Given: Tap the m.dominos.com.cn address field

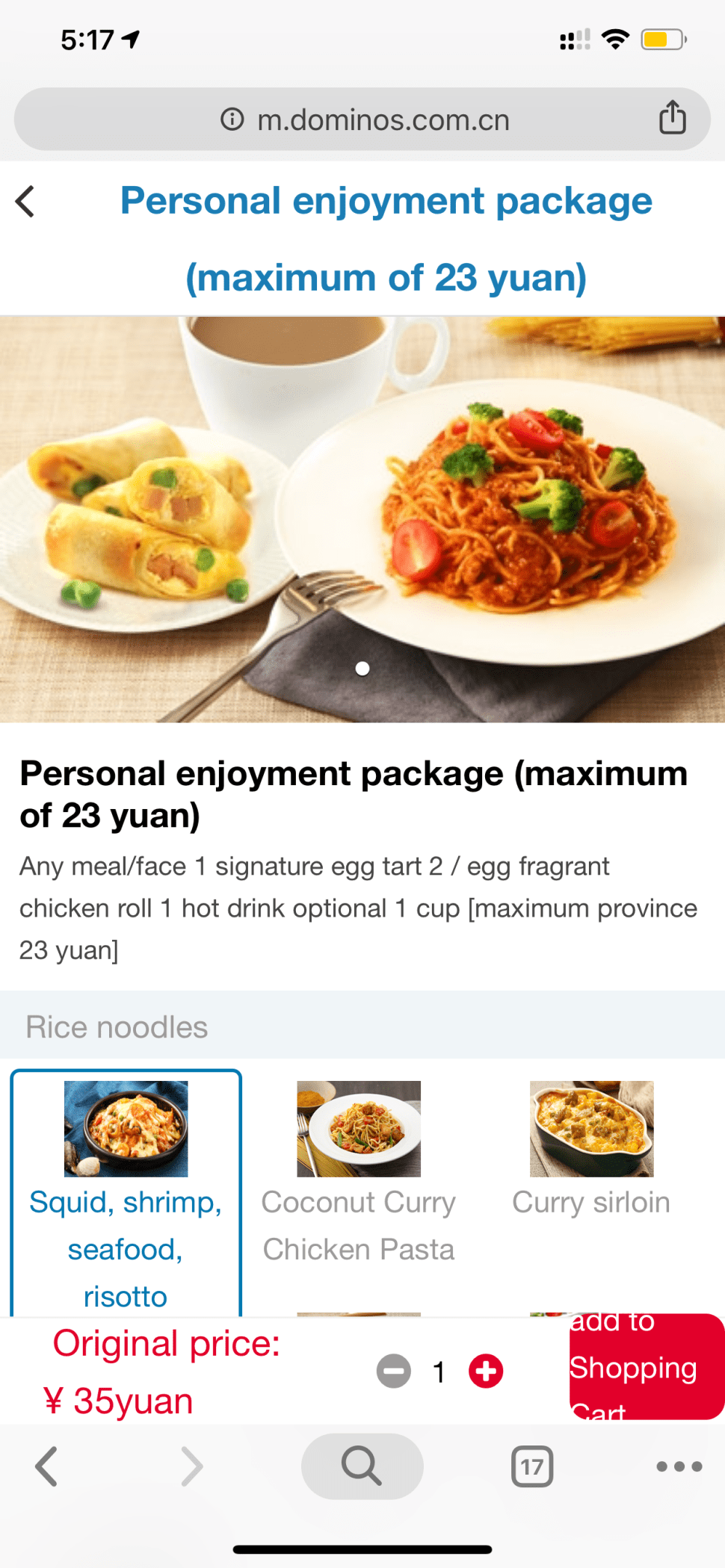Looking at the screenshot, I should coord(362,120).
